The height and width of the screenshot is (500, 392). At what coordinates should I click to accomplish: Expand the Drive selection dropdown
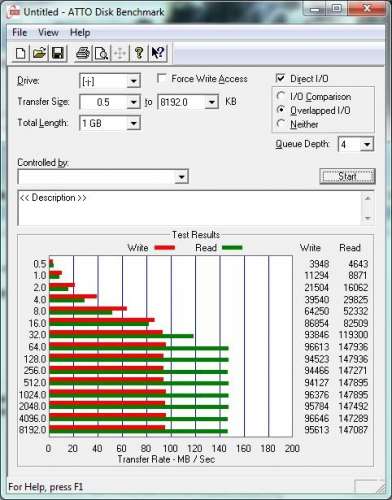[134, 81]
